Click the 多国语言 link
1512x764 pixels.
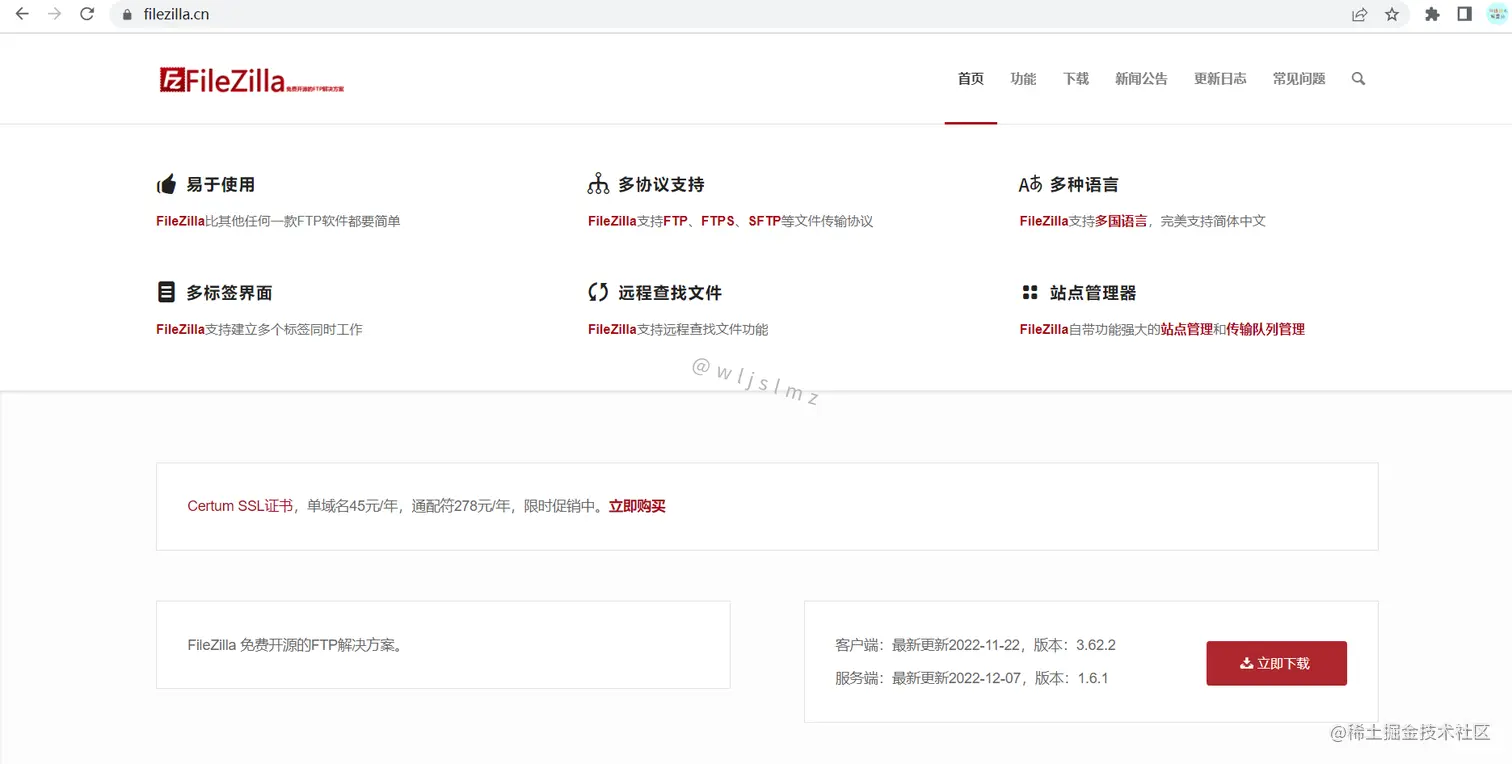click(1121, 221)
